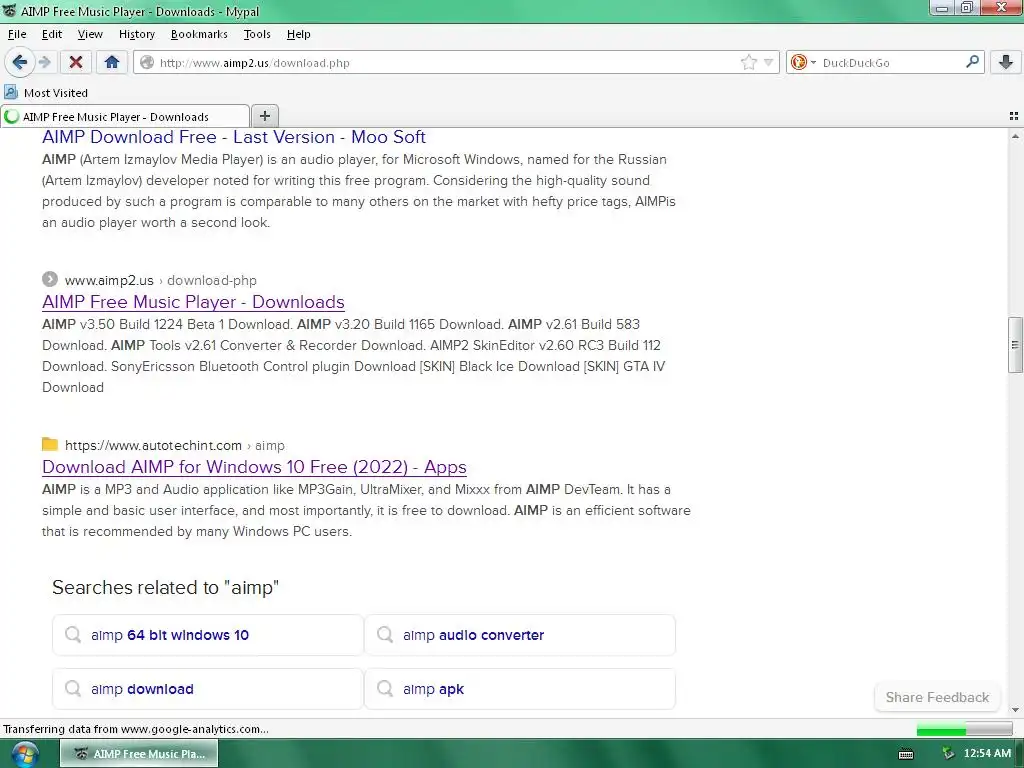Search related: aimp apk
Screen dimensions: 1024x768
point(520,689)
